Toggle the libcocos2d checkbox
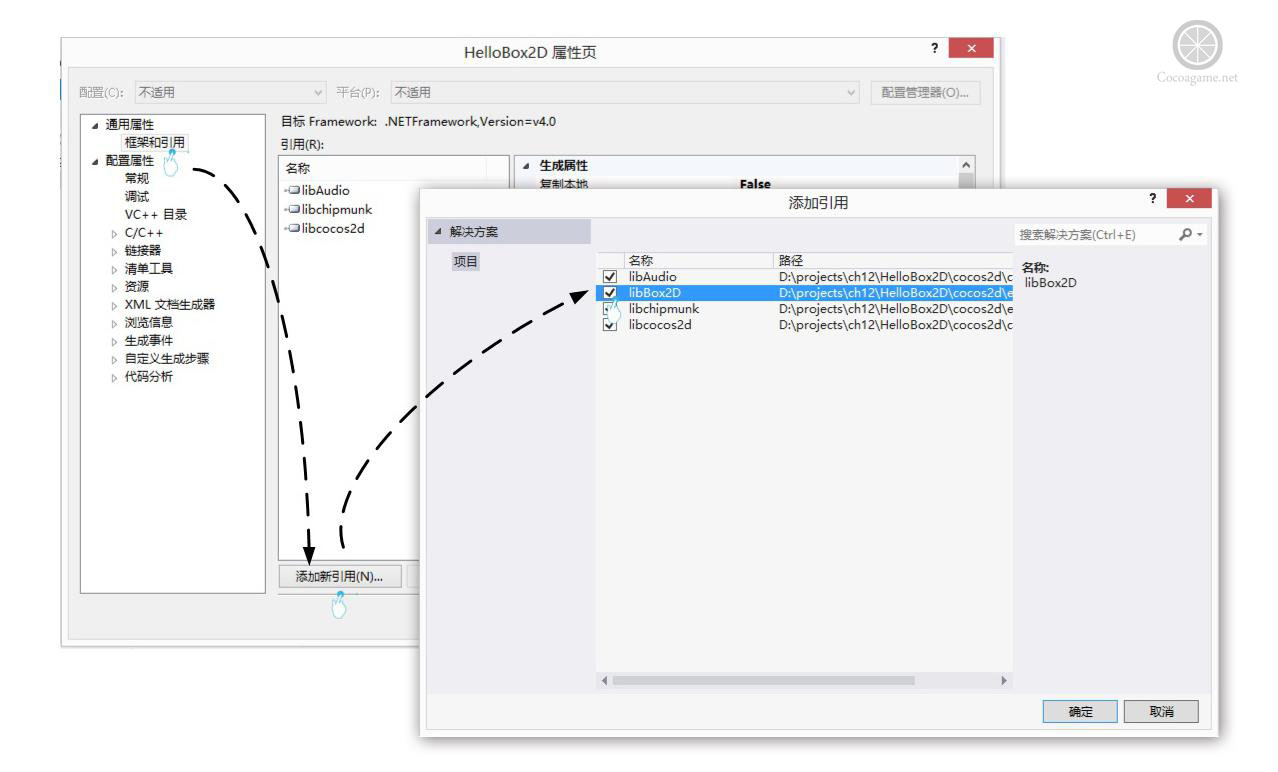 [x=611, y=325]
